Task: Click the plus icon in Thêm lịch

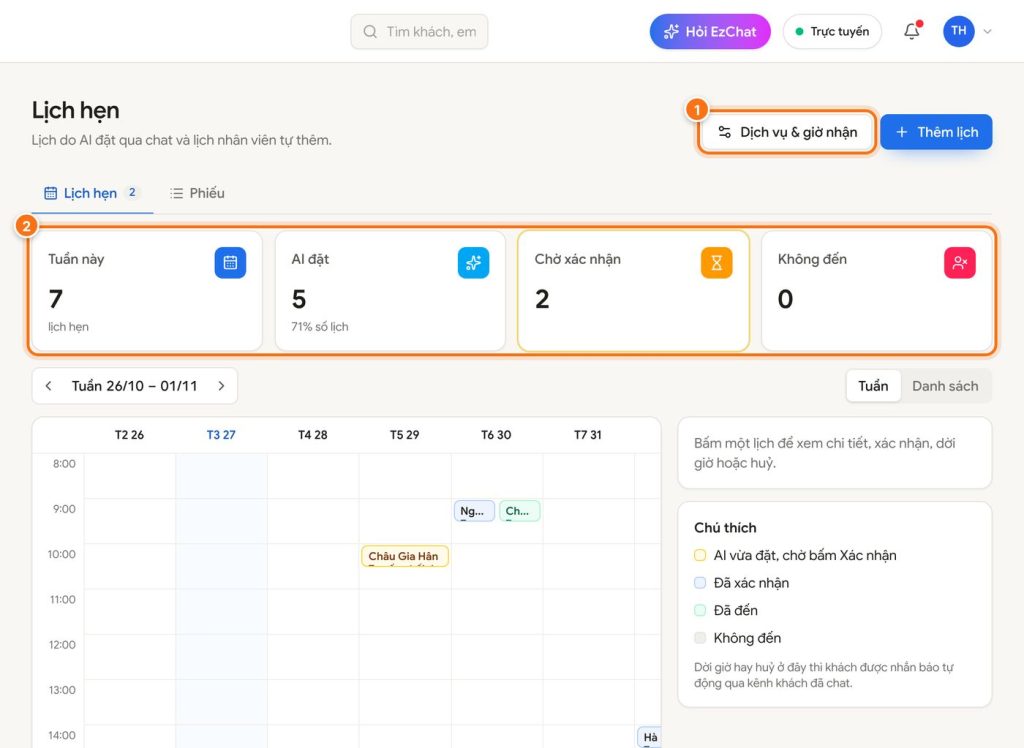Action: pyautogui.click(x=902, y=132)
